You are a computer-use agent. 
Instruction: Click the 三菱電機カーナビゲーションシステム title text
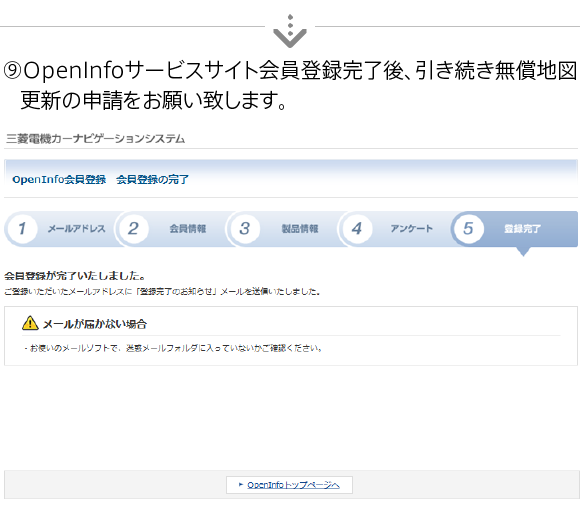95,139
